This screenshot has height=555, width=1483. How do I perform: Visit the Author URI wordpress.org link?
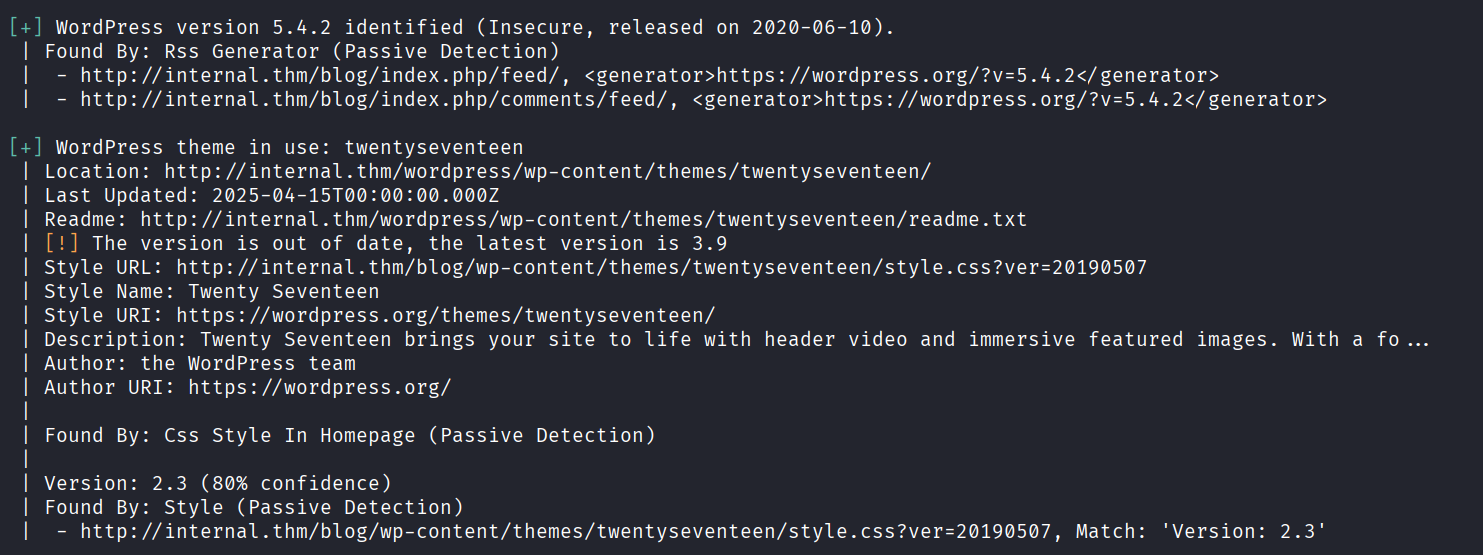pyautogui.click(x=320, y=387)
